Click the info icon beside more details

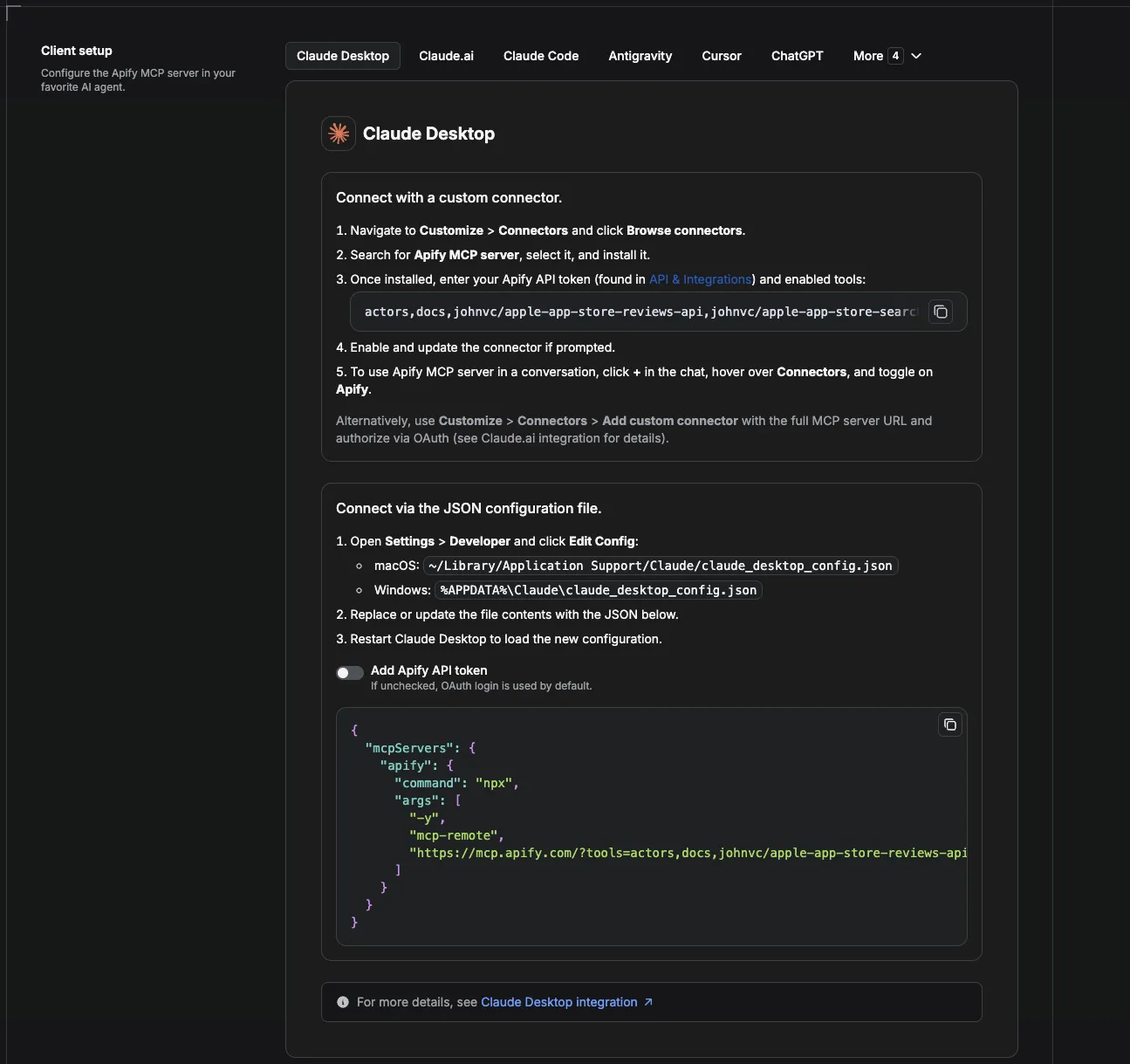pos(343,1002)
